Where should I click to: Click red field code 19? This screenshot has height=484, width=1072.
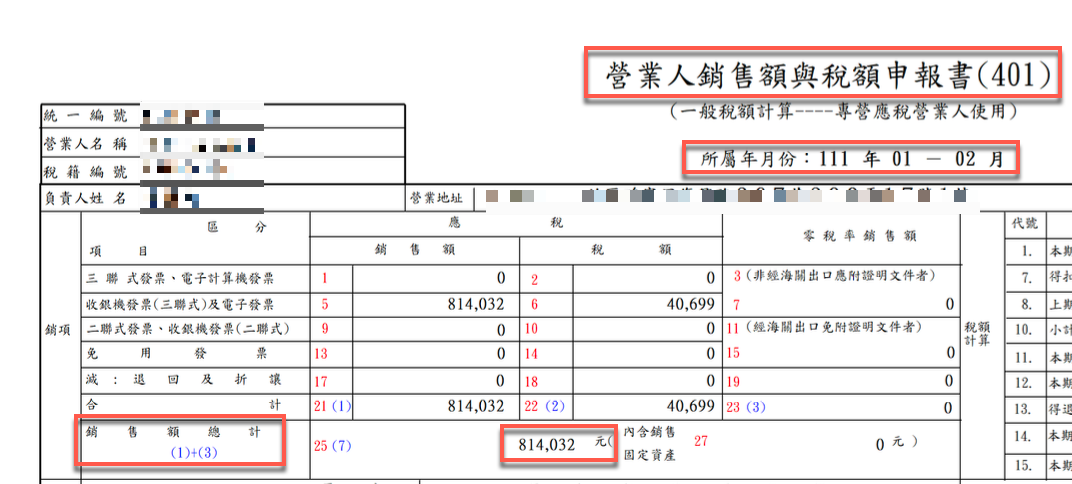pos(734,381)
